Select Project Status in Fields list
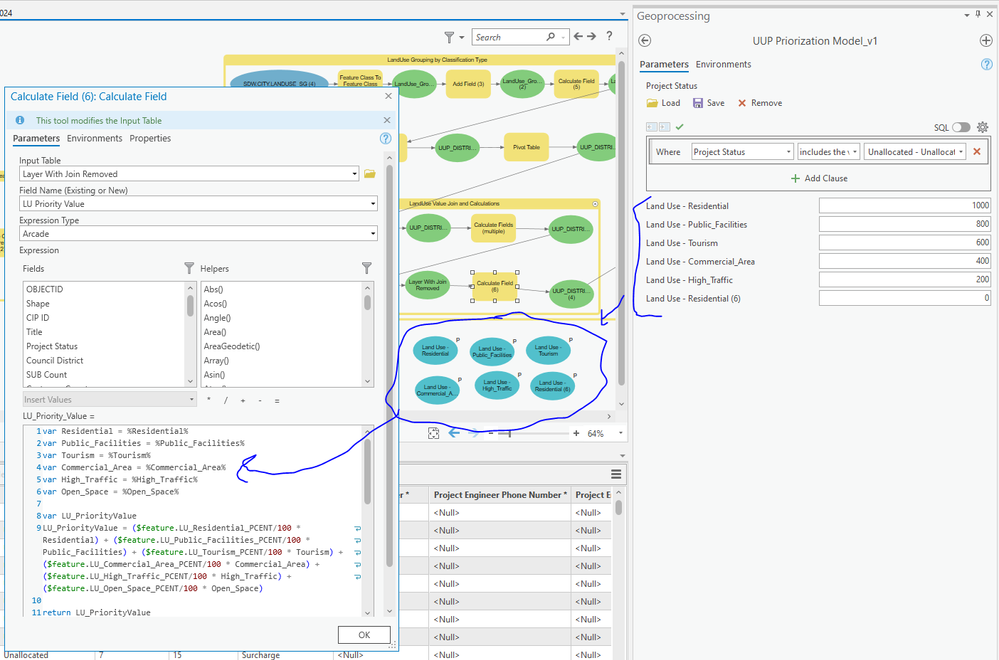Screen dimensions: 999x660 tap(52, 346)
